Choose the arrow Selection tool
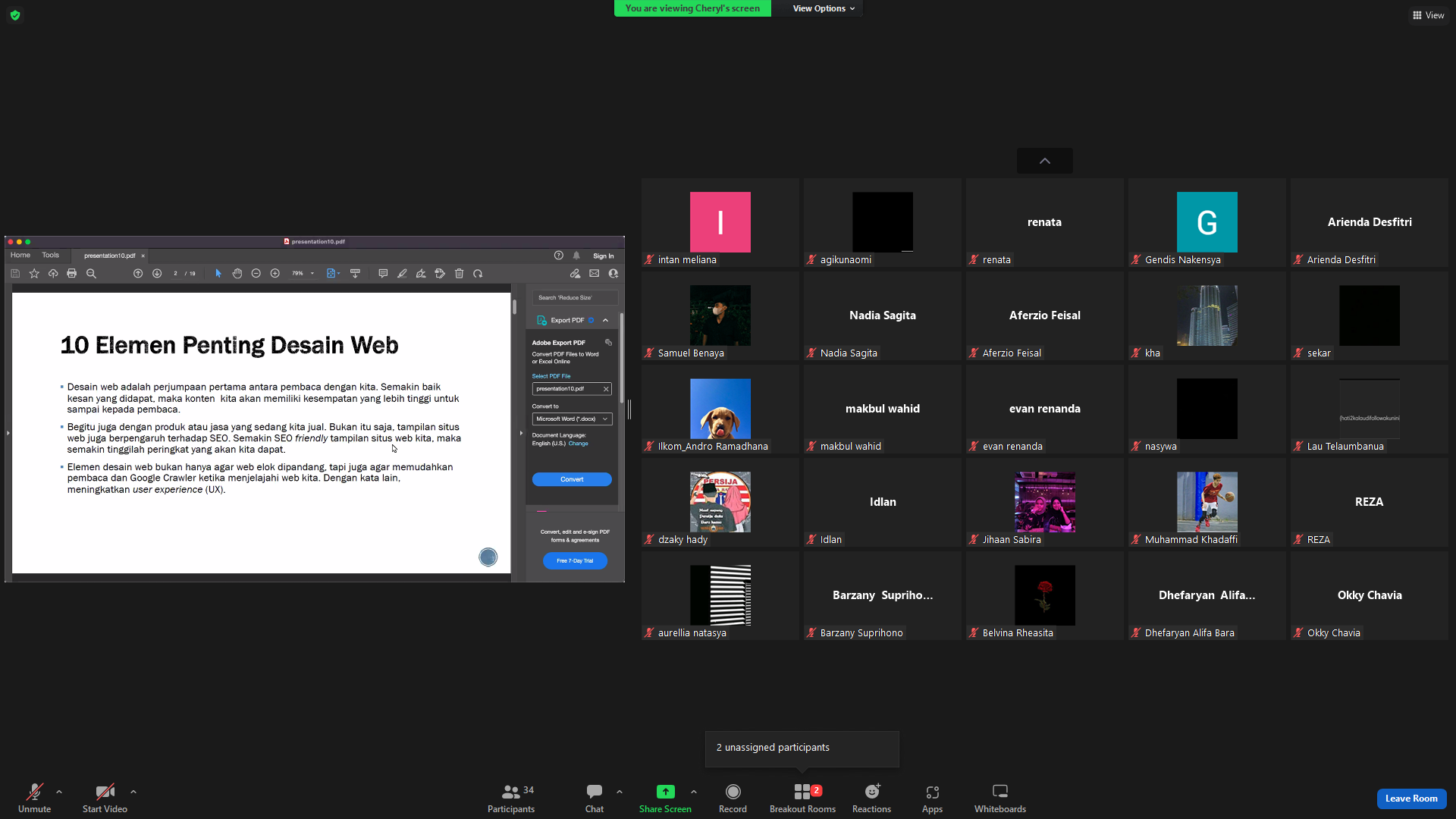 pyautogui.click(x=218, y=274)
